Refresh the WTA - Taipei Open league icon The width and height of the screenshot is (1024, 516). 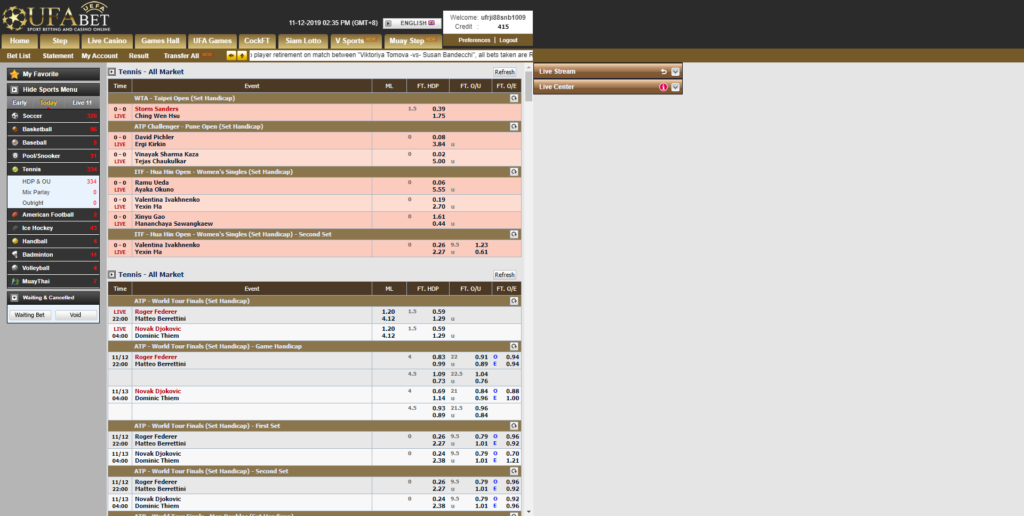click(x=514, y=98)
